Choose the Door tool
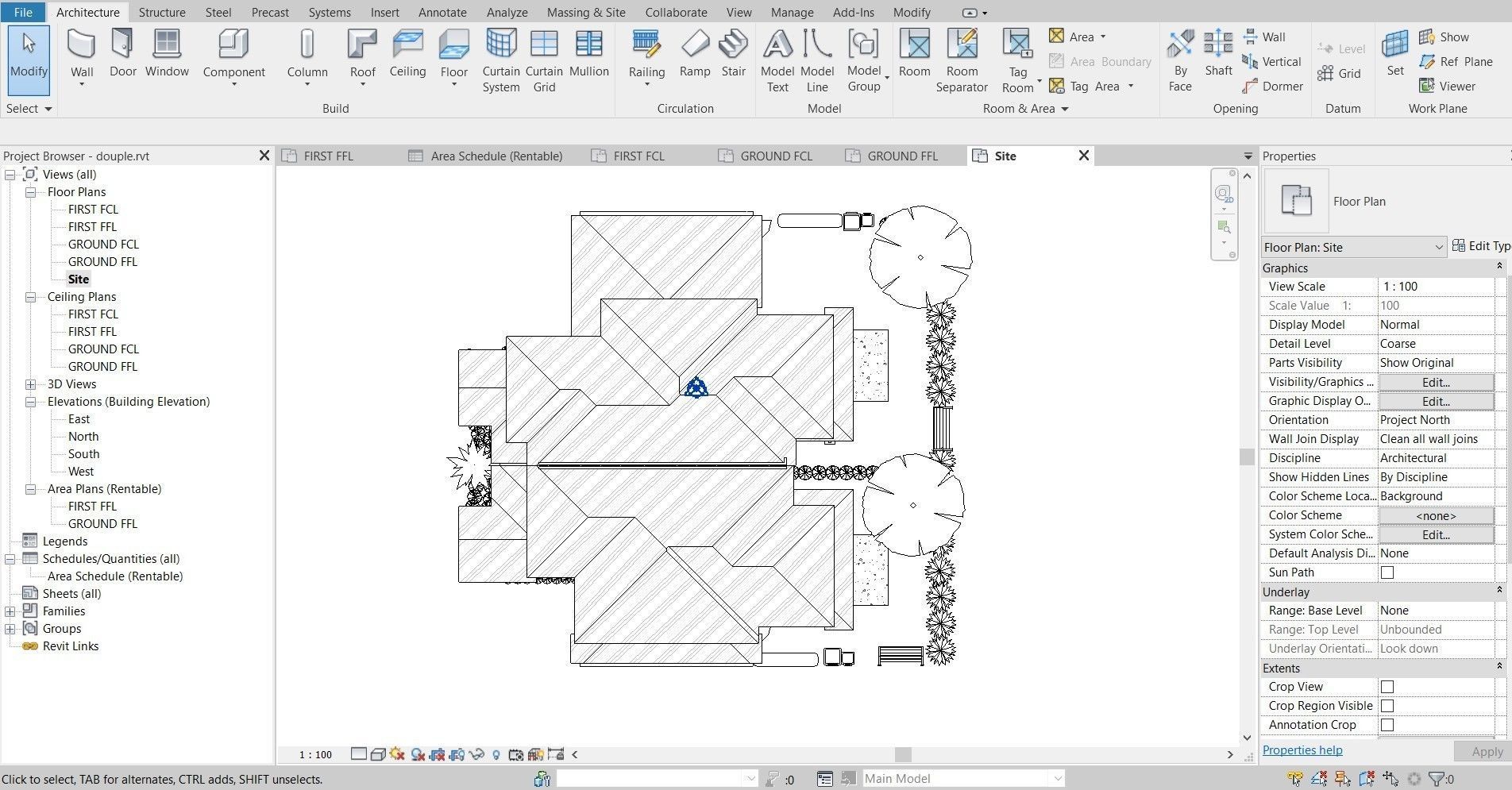Viewport: 1512px width, 790px height. point(122,54)
